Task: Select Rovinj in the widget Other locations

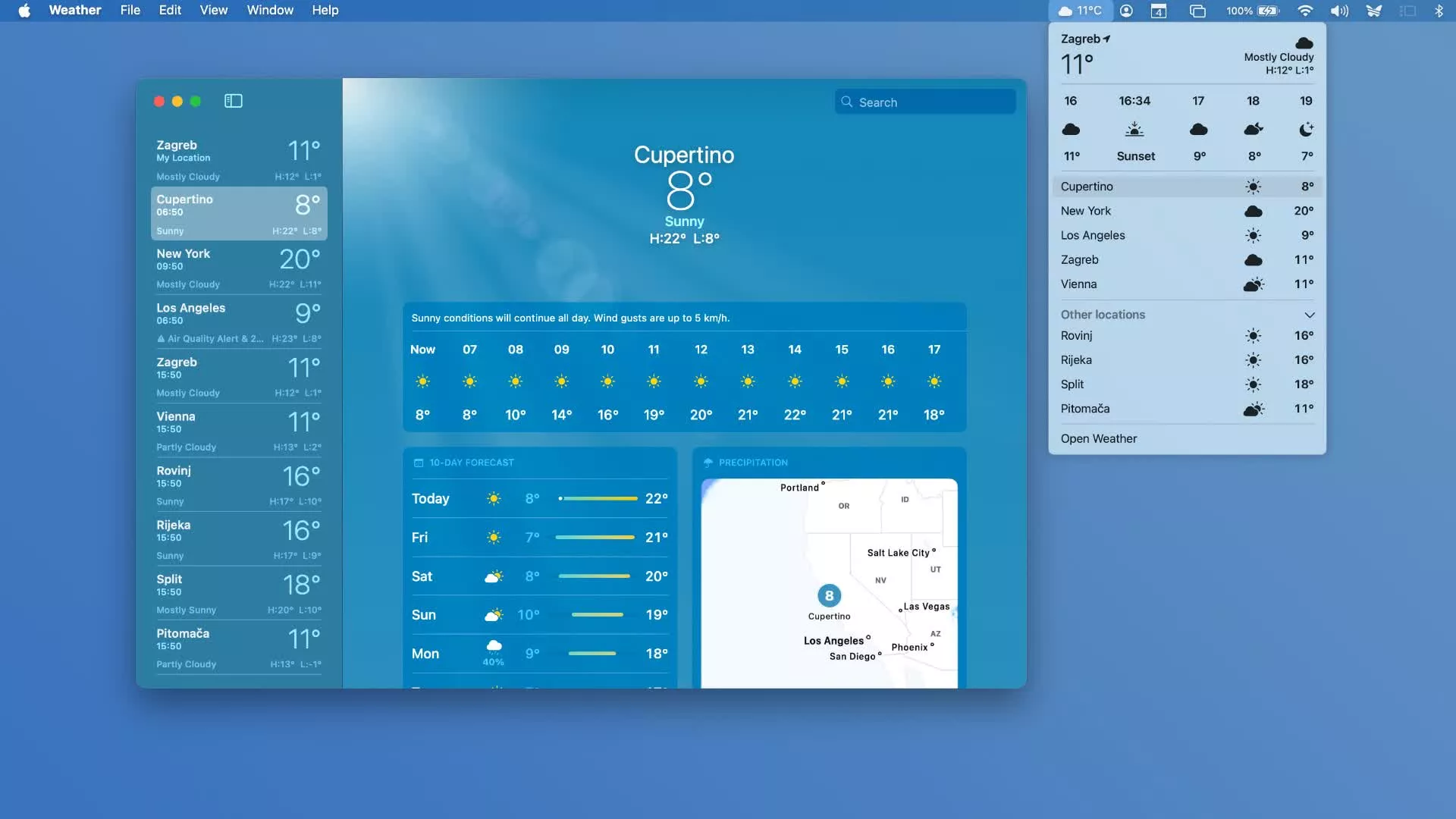Action: 1187,336
